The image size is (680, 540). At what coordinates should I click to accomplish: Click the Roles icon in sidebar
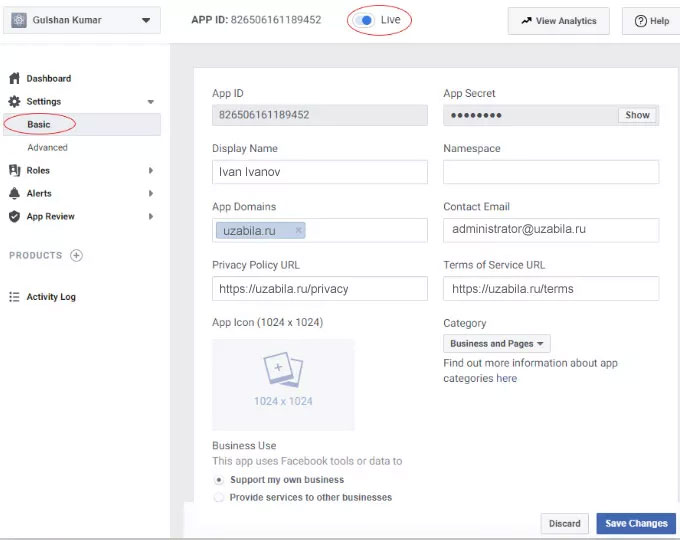point(15,170)
